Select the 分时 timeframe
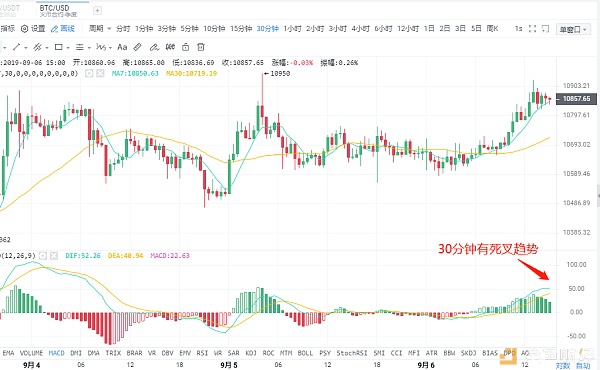The image size is (600, 370). [123, 29]
